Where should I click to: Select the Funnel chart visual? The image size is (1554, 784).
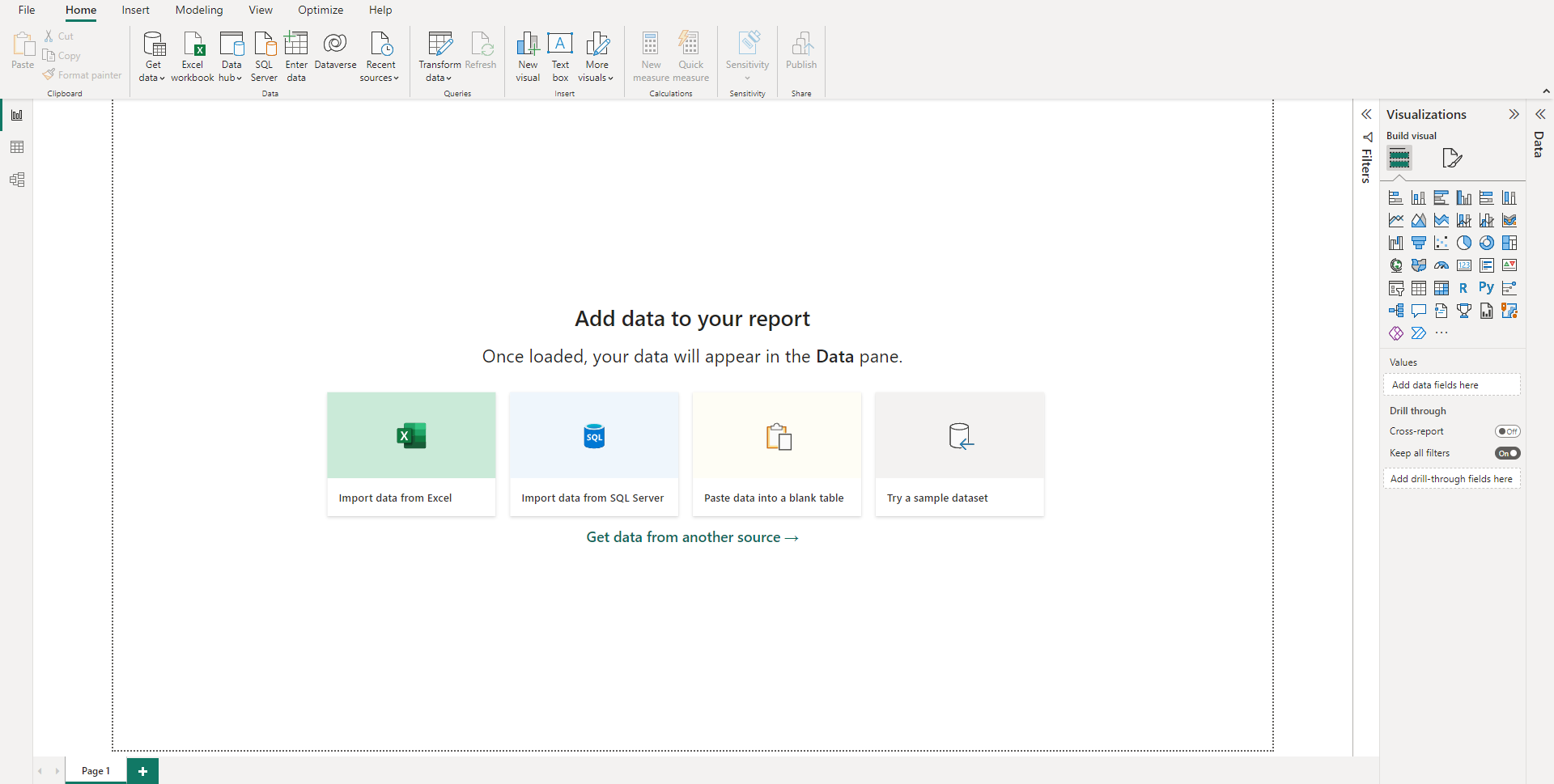coord(1419,243)
